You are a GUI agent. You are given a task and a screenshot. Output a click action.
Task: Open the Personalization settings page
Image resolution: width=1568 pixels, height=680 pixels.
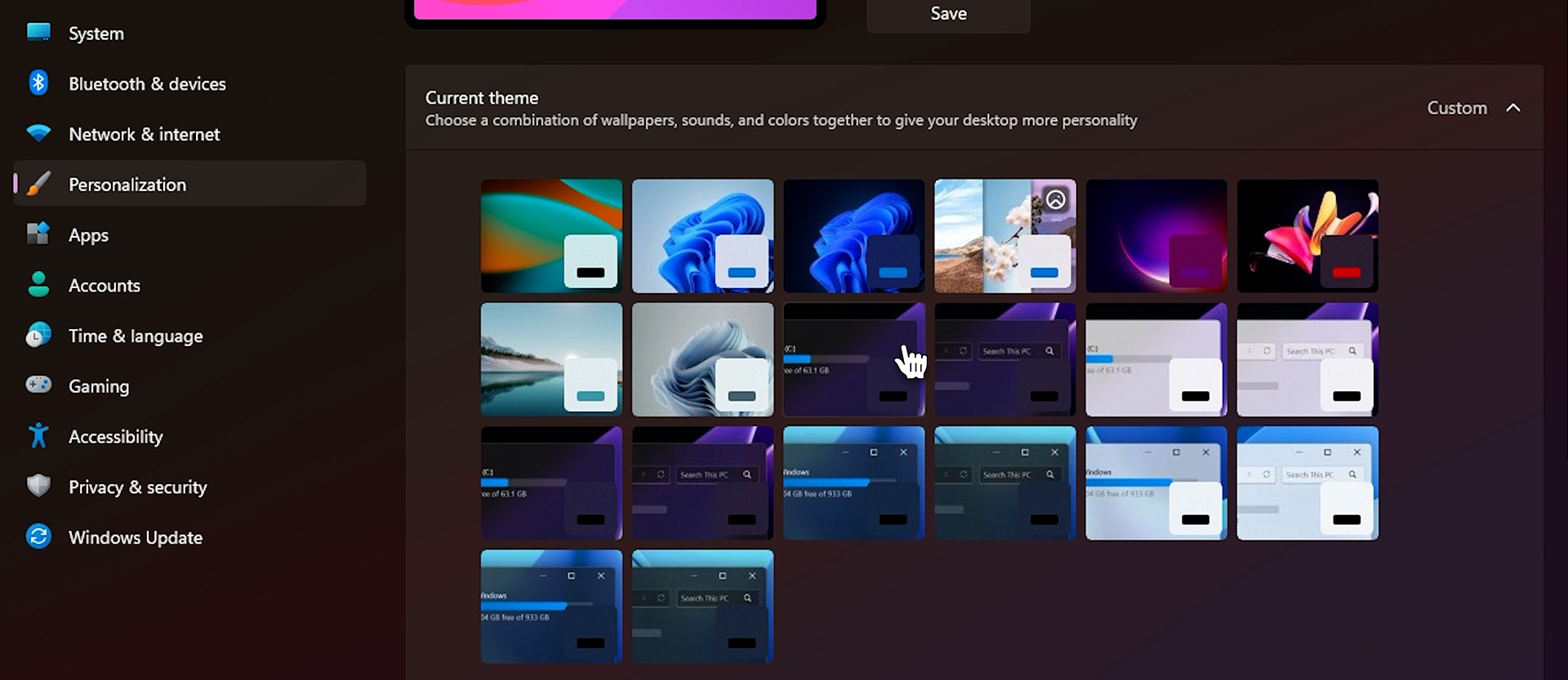tap(127, 184)
